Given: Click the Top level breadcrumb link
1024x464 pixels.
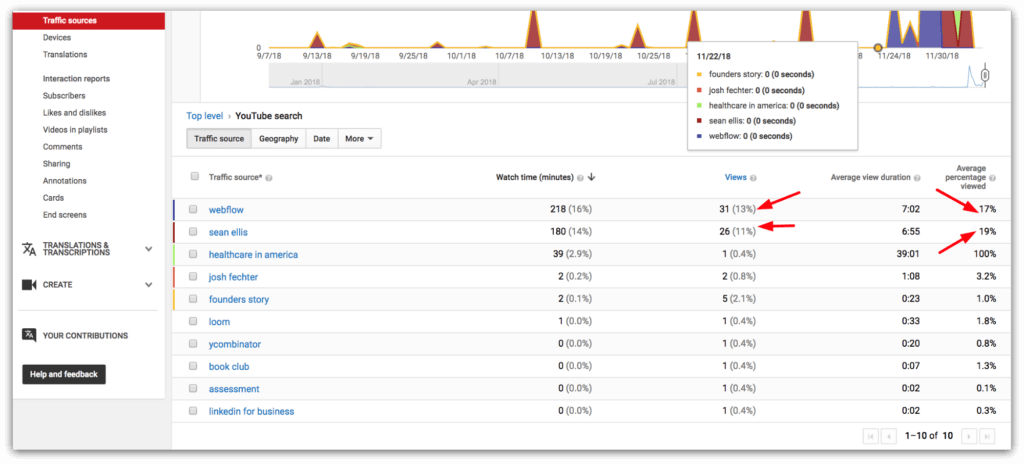Looking at the screenshot, I should (x=204, y=116).
